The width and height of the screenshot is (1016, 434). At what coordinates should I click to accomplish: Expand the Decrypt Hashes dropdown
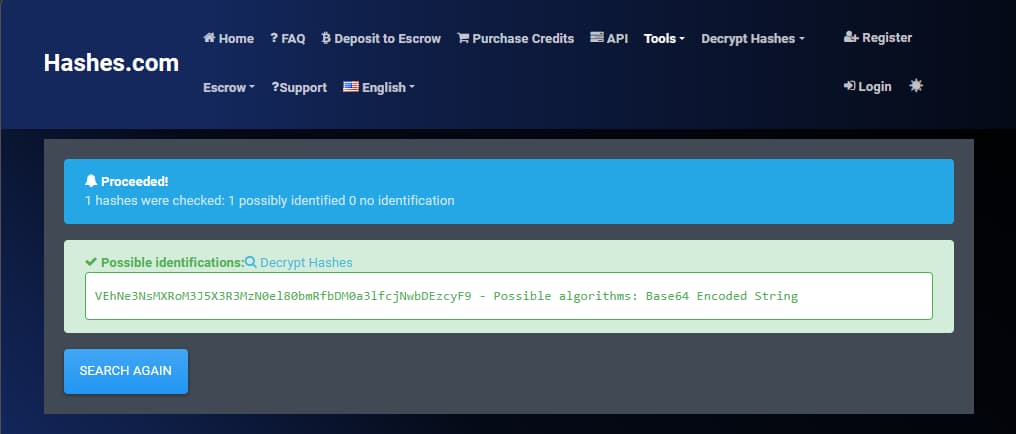(x=752, y=38)
